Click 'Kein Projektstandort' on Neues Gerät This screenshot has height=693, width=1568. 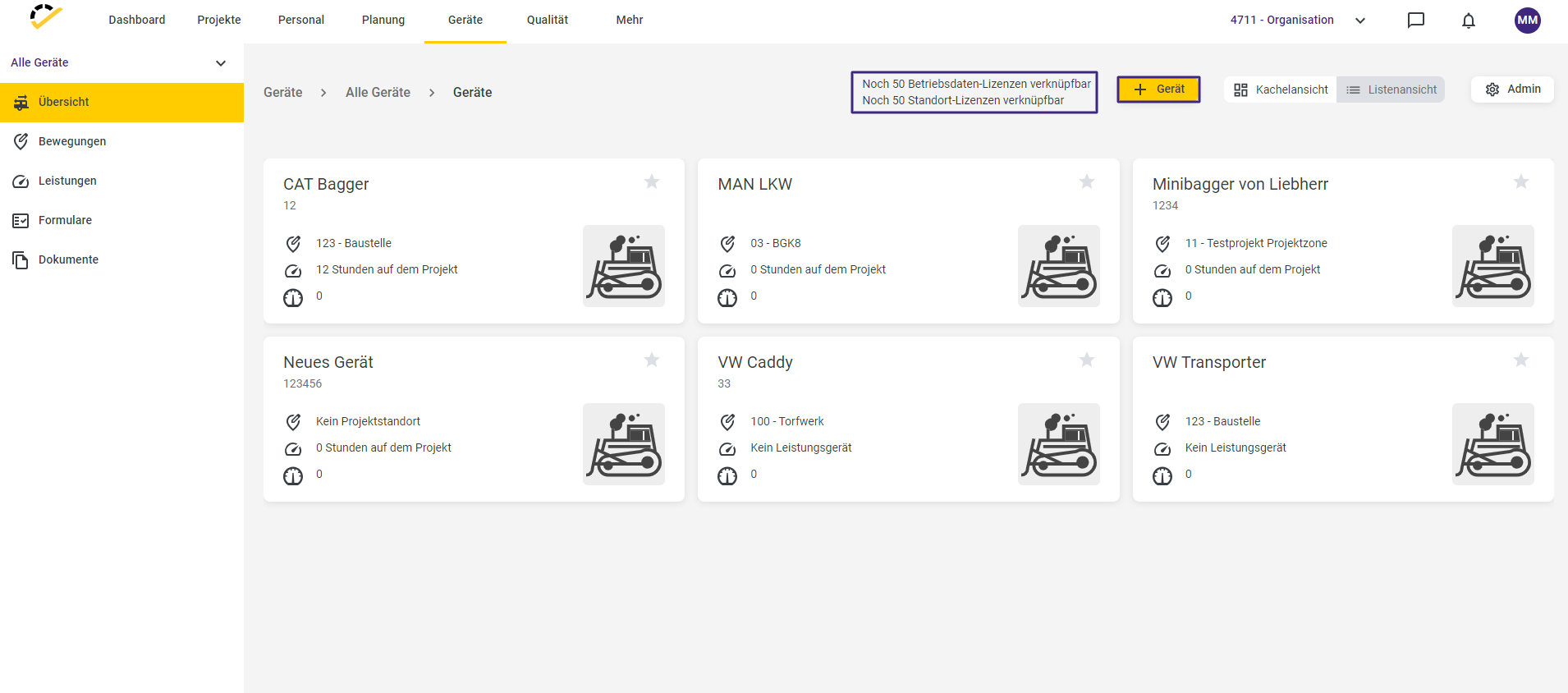(368, 422)
